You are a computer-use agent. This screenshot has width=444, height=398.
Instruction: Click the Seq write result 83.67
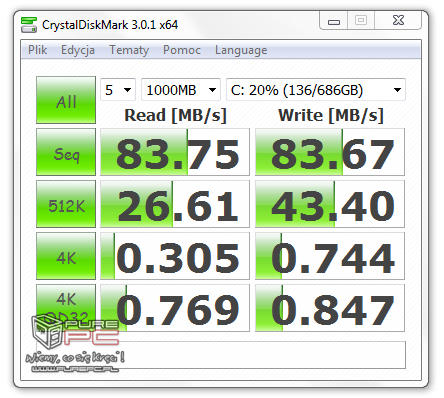point(330,152)
